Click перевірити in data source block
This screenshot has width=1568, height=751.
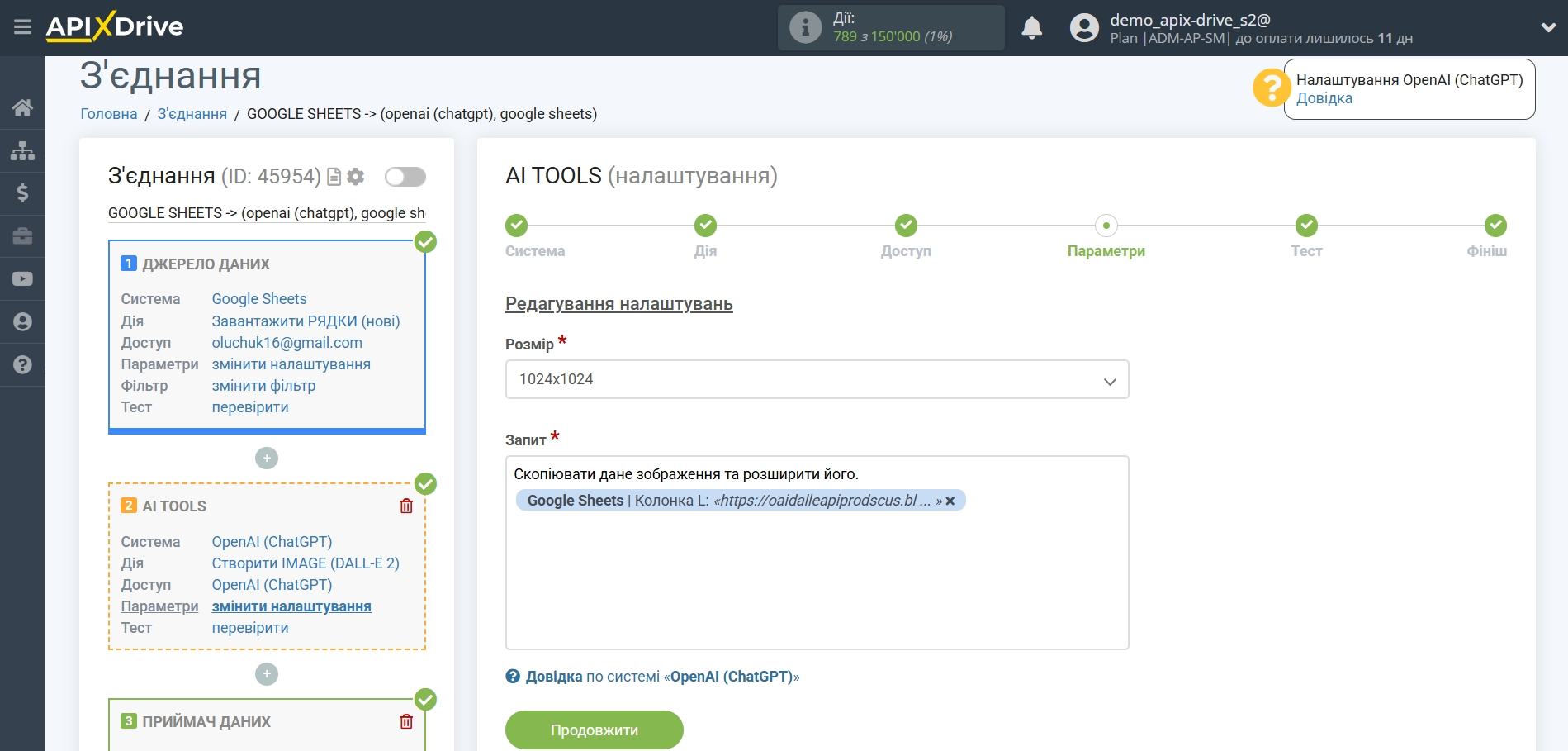tap(250, 407)
